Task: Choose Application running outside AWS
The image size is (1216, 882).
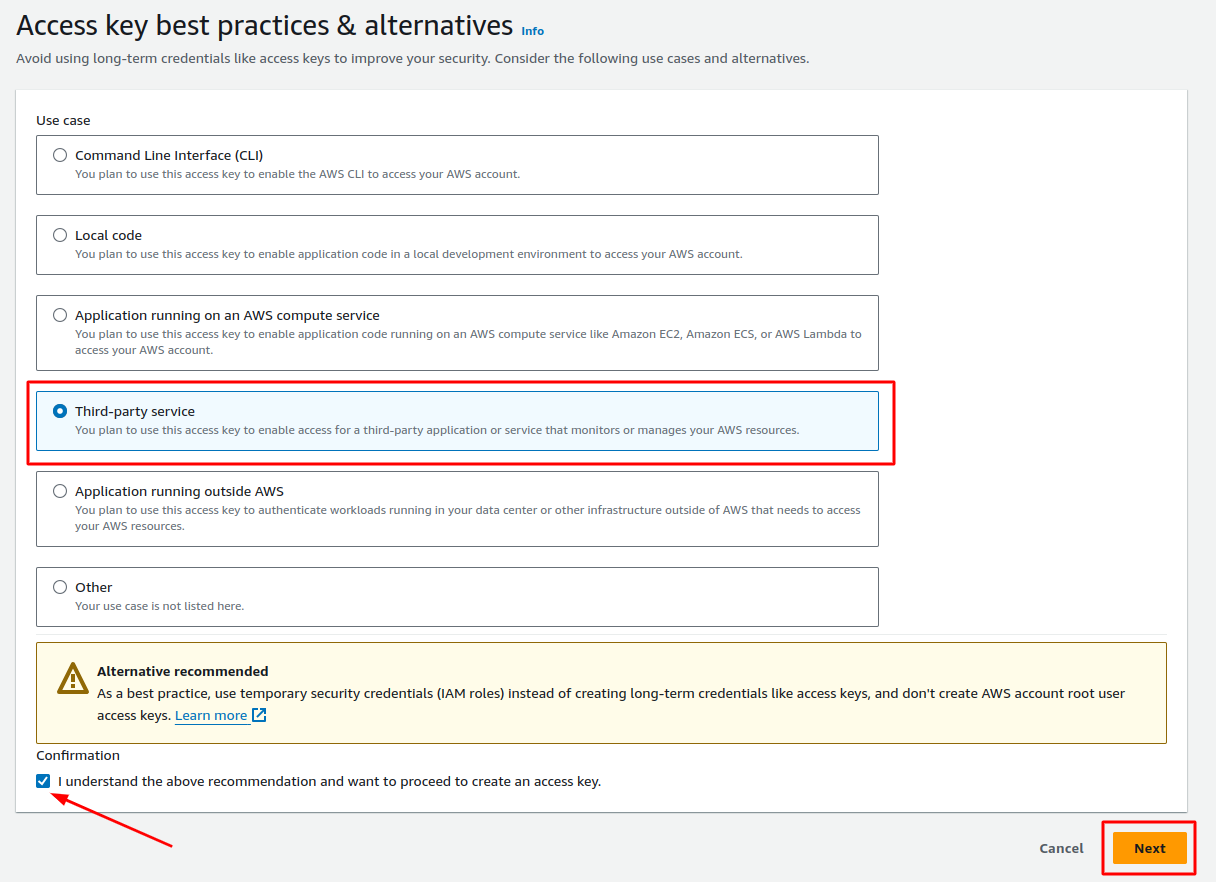Action: (x=60, y=491)
